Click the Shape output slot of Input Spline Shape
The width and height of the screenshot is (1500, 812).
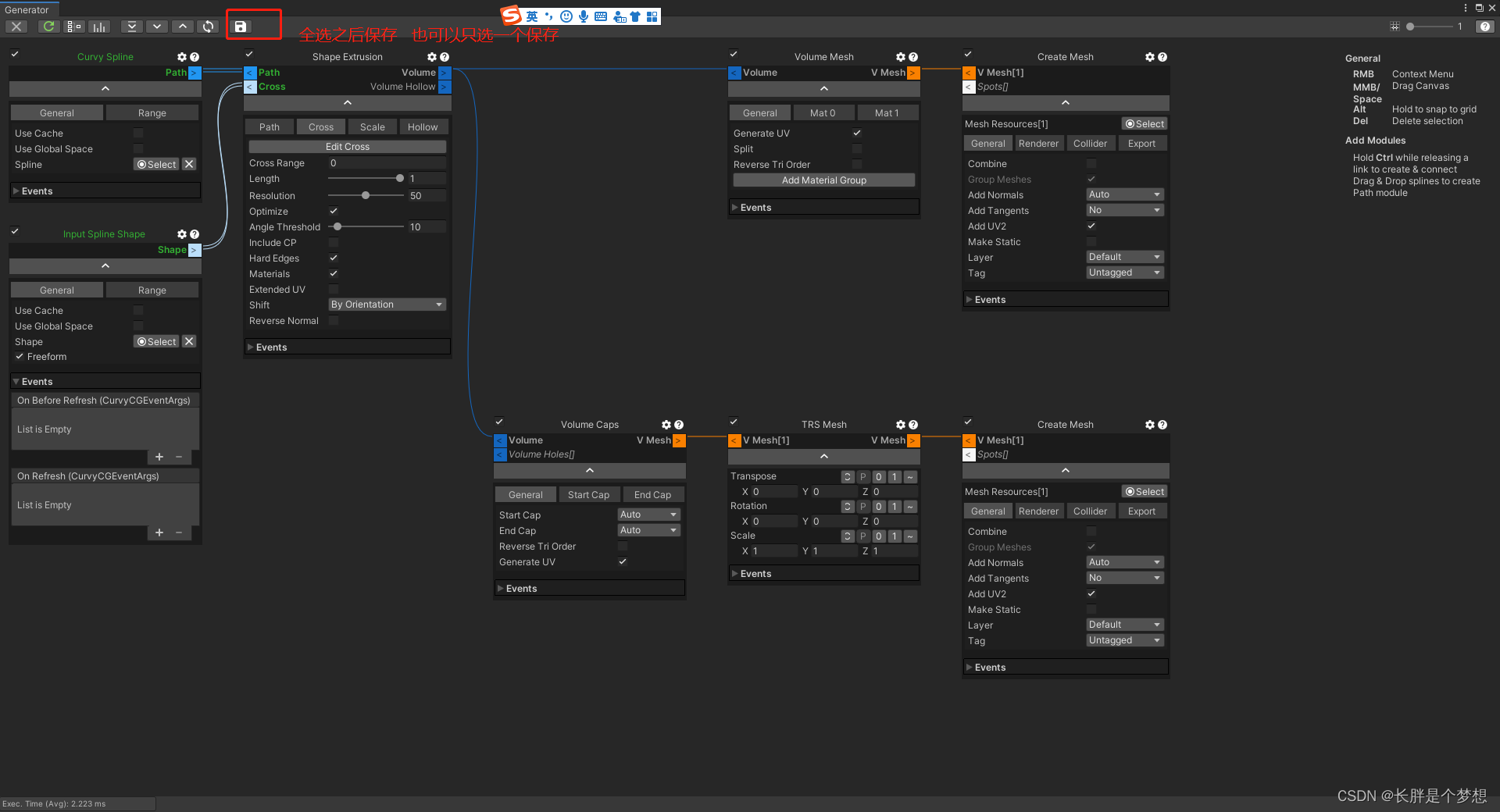(195, 250)
